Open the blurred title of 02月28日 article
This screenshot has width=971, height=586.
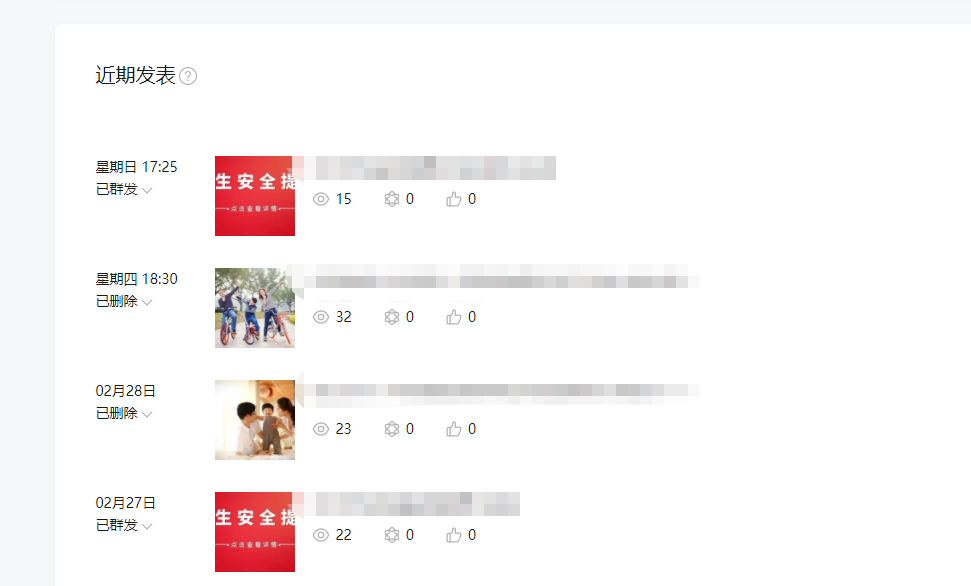click(x=507, y=391)
